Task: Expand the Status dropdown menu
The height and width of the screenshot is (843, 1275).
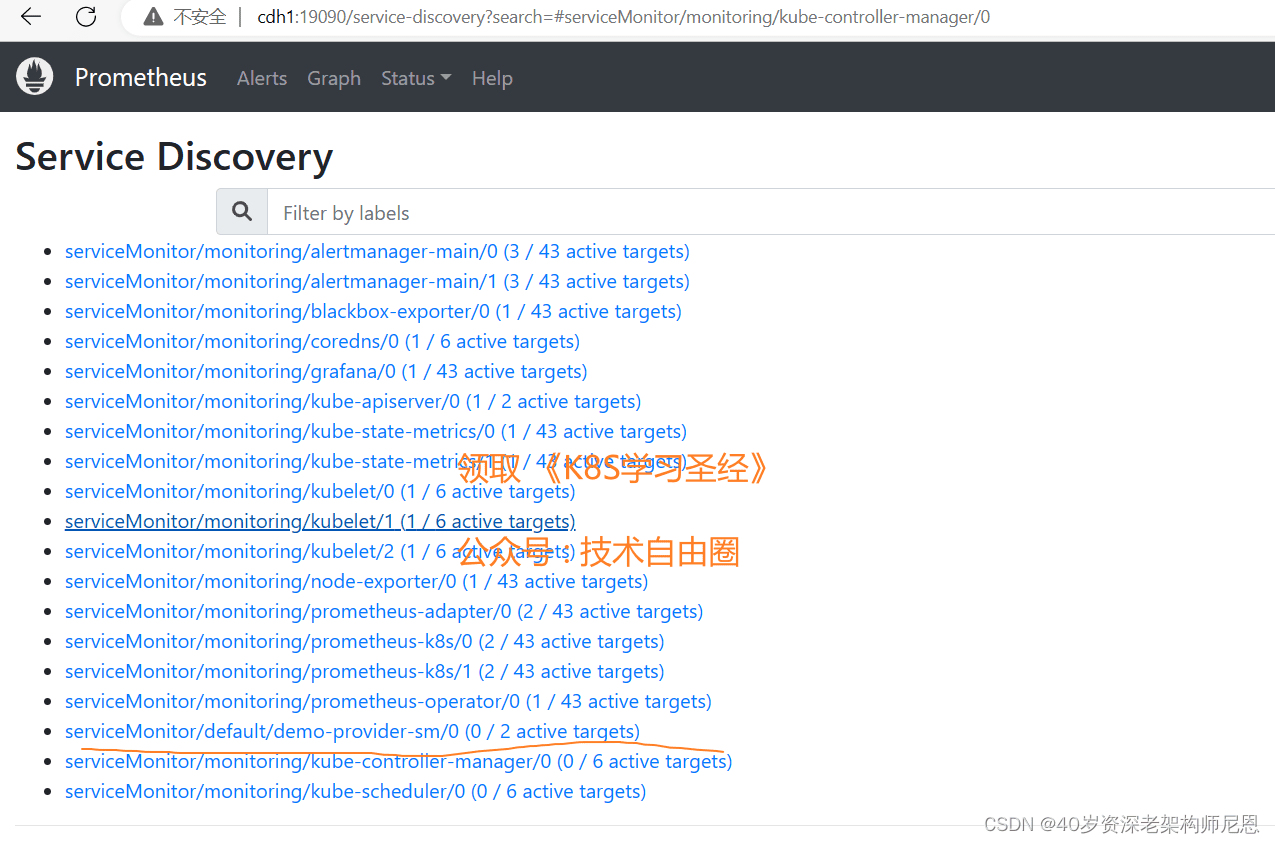Action: tap(416, 78)
